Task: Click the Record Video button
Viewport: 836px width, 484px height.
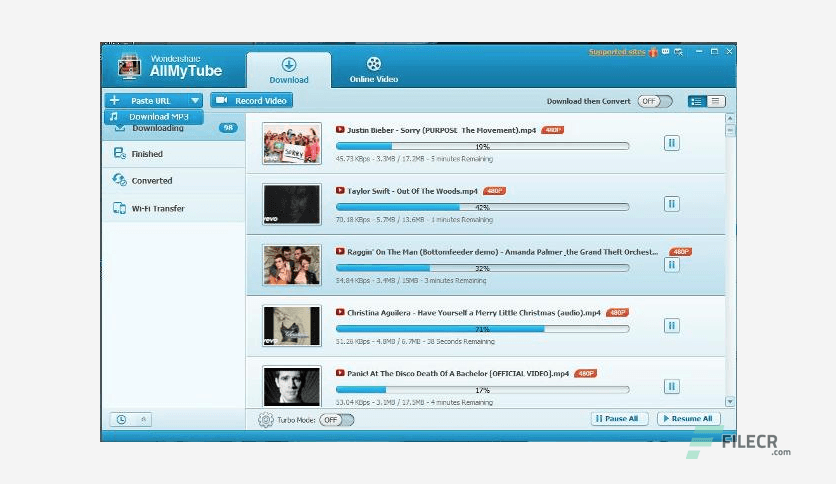Action: click(x=251, y=100)
